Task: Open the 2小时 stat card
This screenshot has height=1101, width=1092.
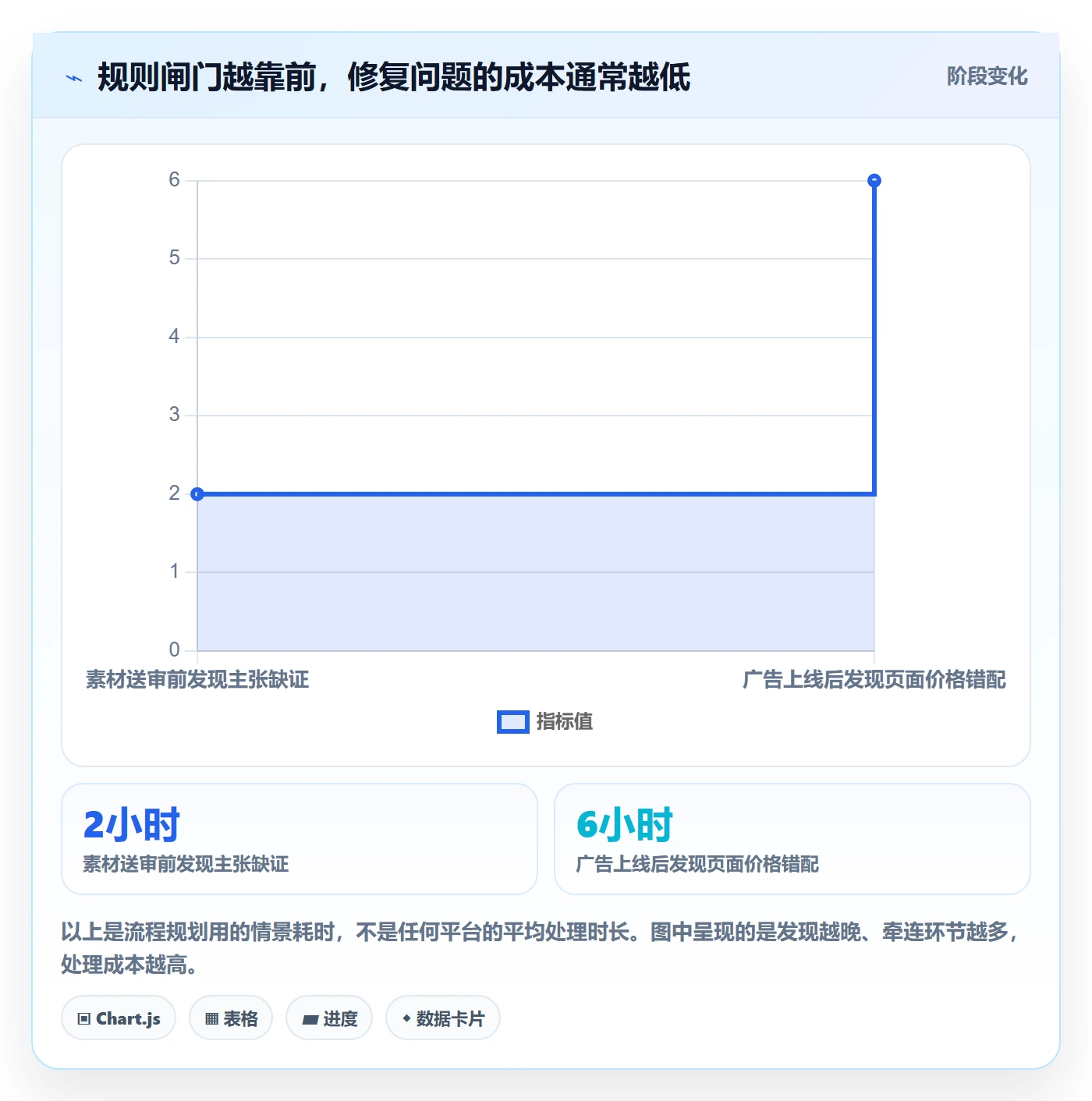Action: 300,839
